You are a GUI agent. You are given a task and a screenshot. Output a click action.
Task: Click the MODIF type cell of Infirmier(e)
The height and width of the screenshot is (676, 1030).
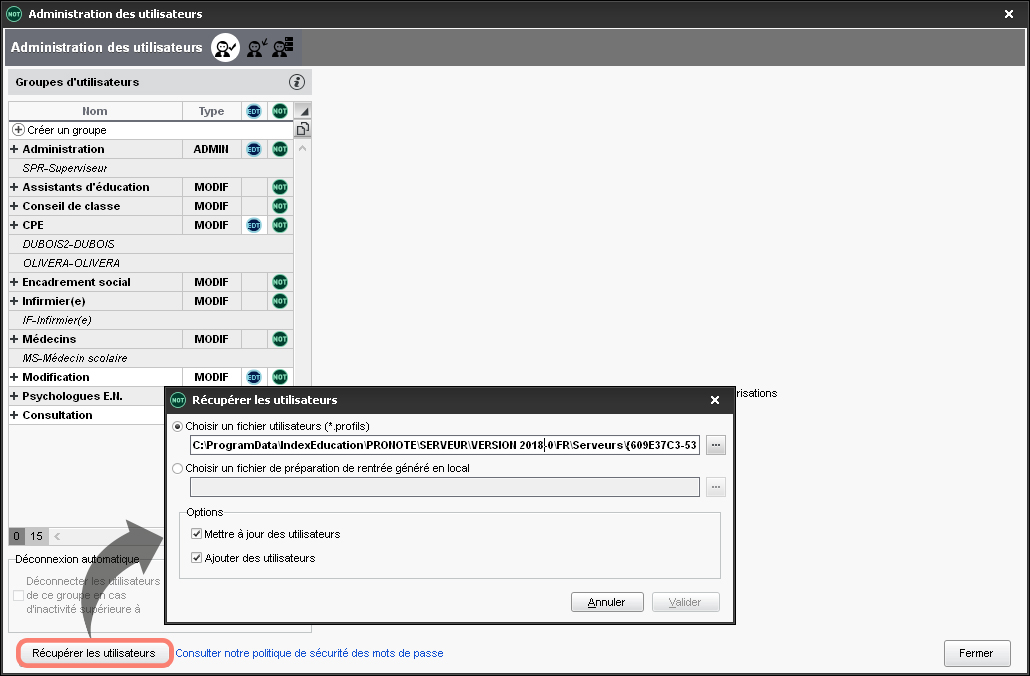(212, 302)
